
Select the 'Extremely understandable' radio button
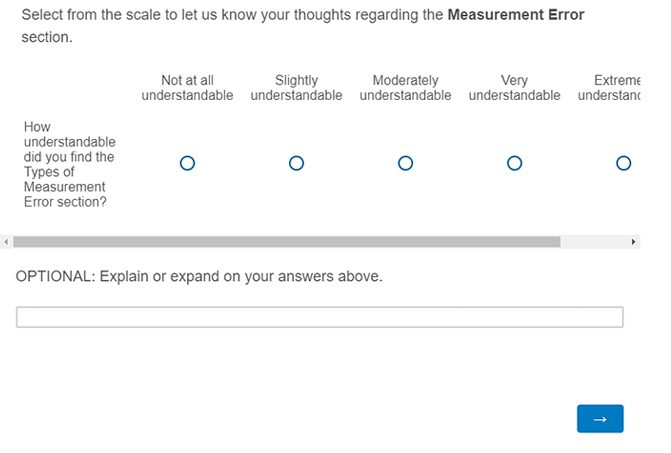click(x=623, y=163)
